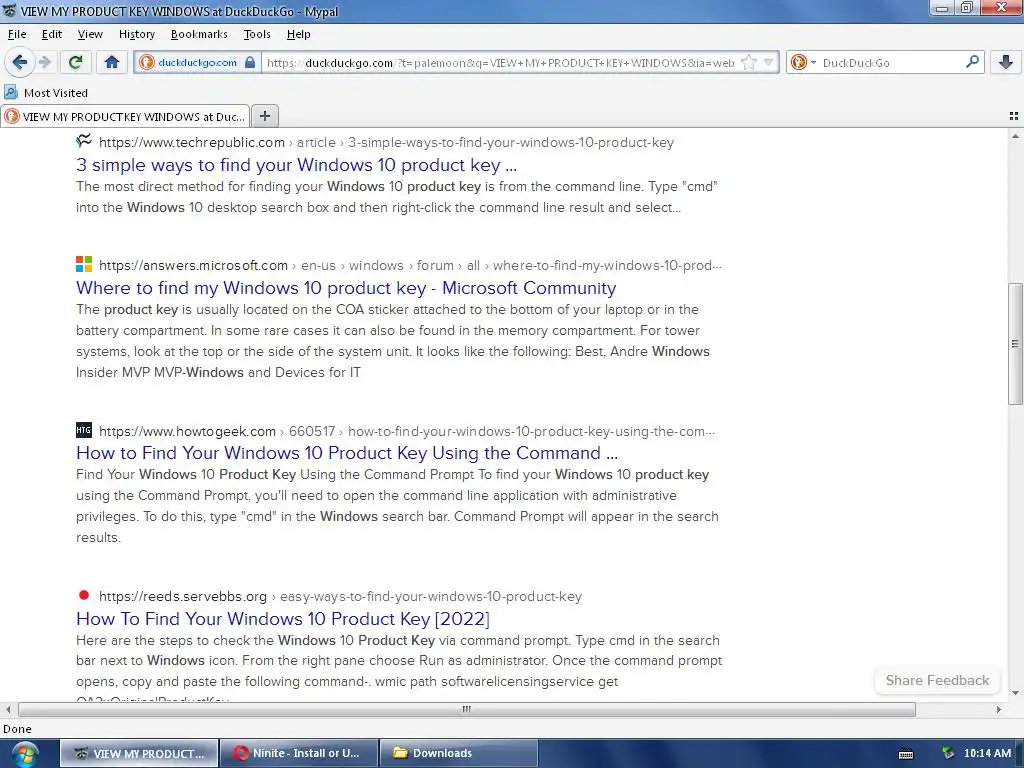This screenshot has width=1024, height=768.
Task: Click the on-screen keyboard tray icon
Action: point(906,754)
